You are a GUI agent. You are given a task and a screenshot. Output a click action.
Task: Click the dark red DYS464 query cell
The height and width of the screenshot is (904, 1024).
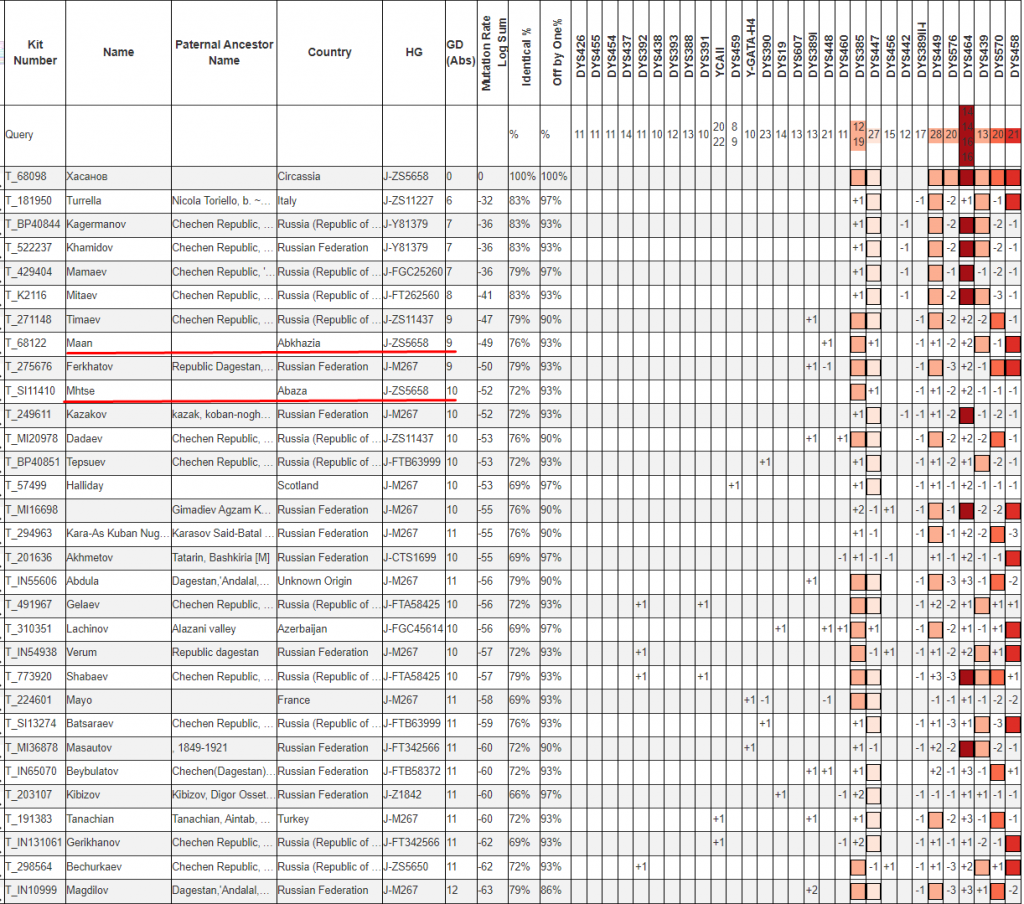click(967, 135)
